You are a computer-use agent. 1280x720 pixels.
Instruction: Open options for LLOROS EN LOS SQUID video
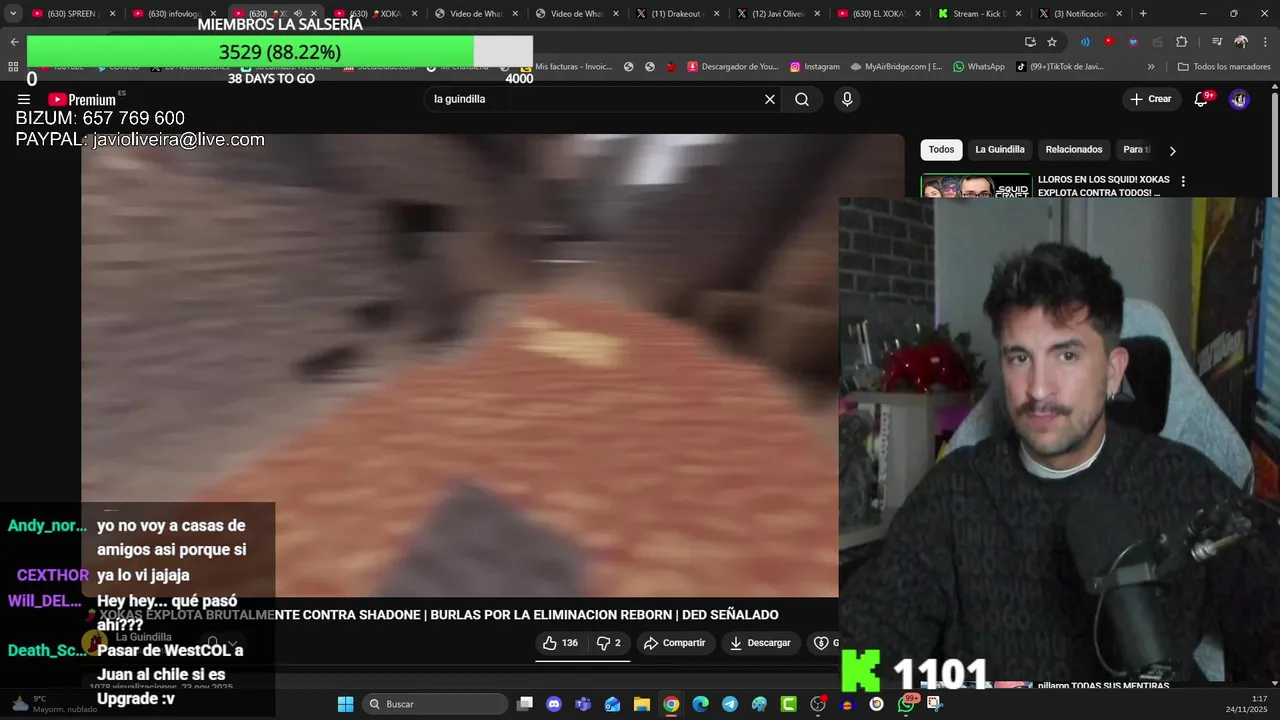pos(1183,182)
